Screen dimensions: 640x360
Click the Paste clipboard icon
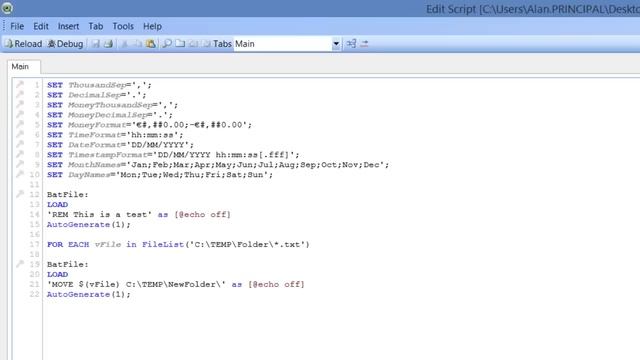point(151,44)
